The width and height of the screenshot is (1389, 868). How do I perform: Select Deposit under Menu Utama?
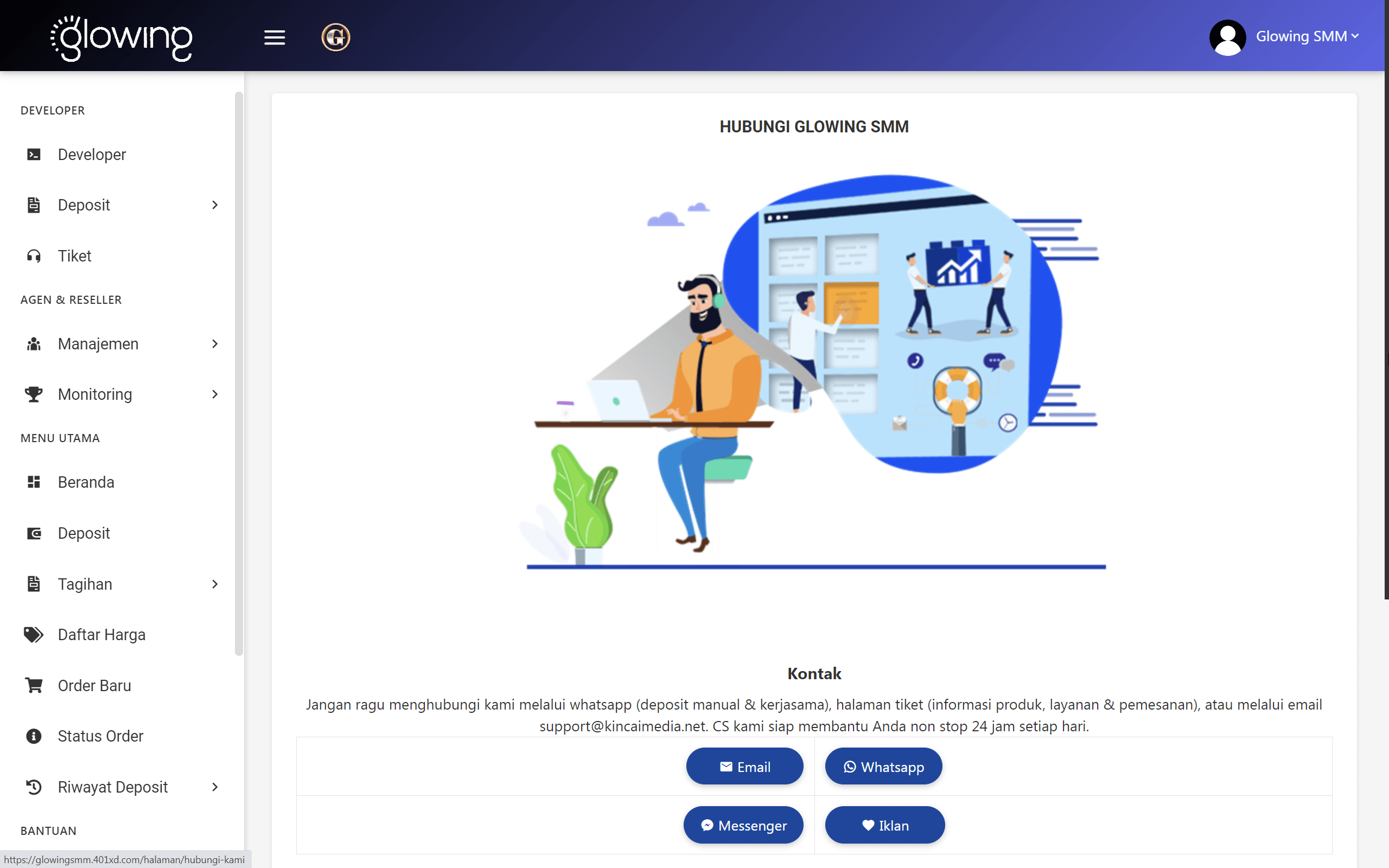tap(84, 533)
